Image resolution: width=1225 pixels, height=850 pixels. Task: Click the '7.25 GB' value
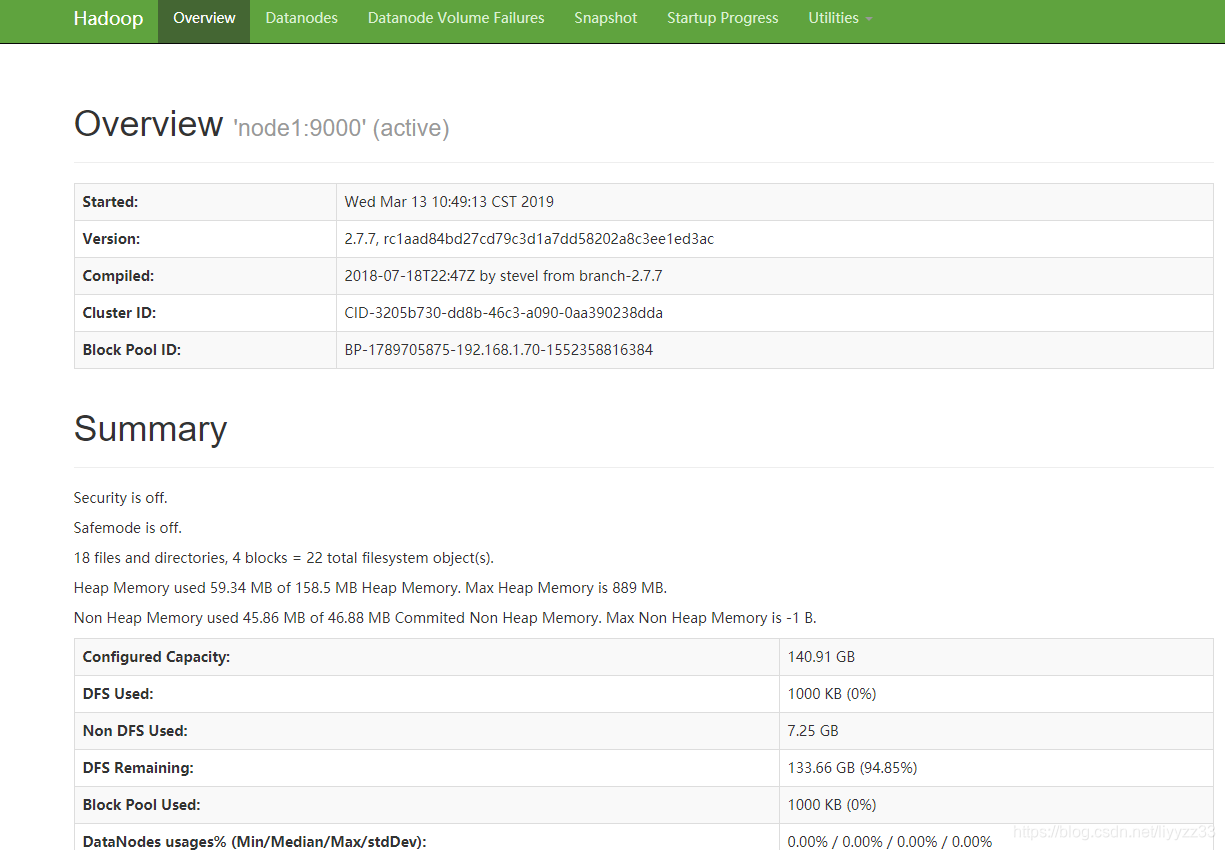click(813, 731)
